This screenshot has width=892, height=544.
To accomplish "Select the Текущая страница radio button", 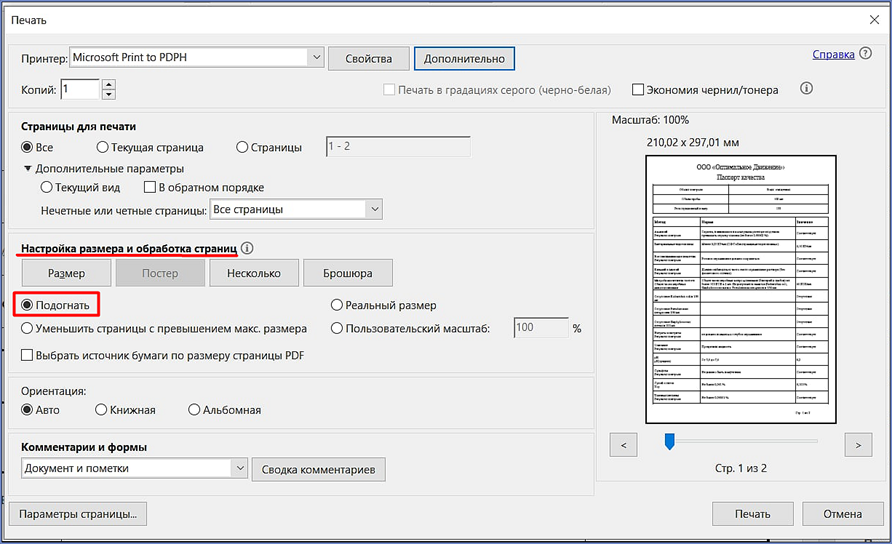I will 102,147.
